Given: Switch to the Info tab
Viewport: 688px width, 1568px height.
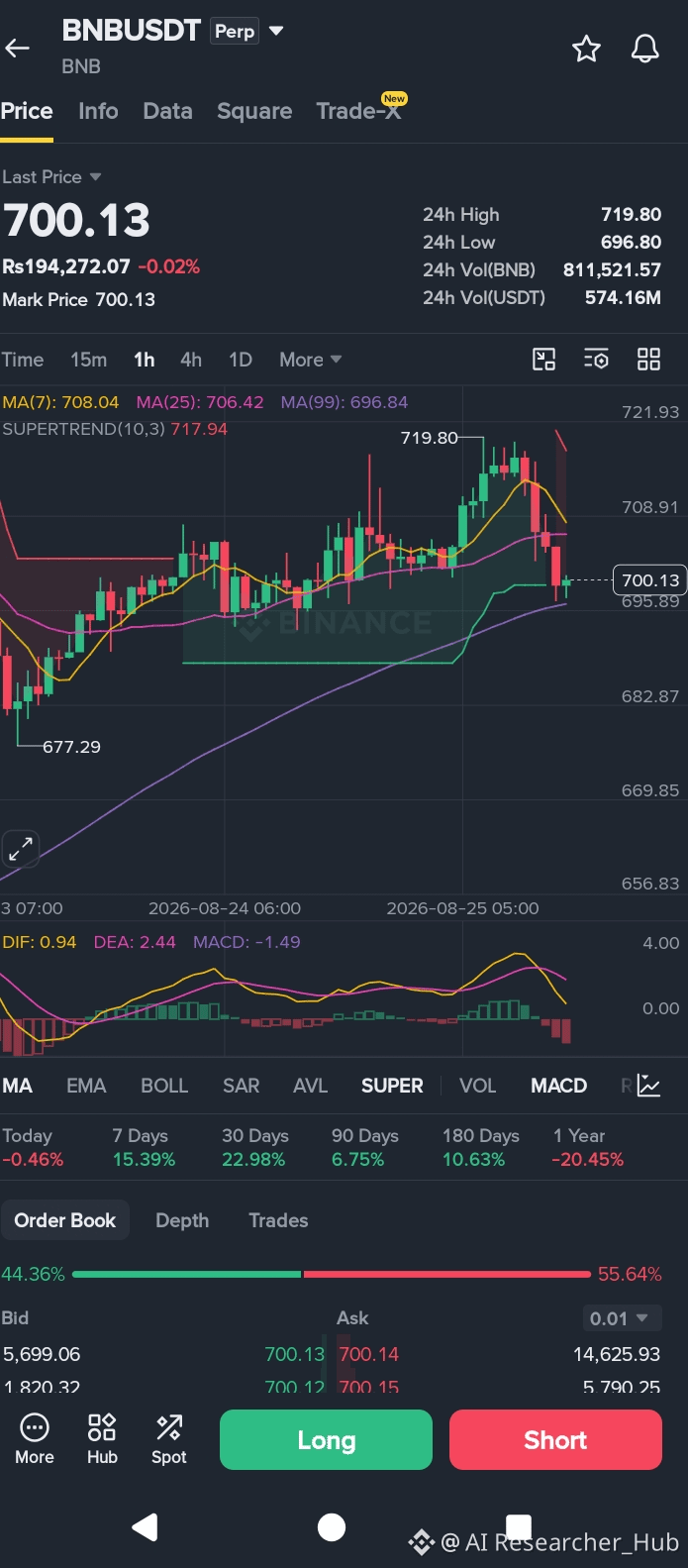Looking at the screenshot, I should [98, 111].
